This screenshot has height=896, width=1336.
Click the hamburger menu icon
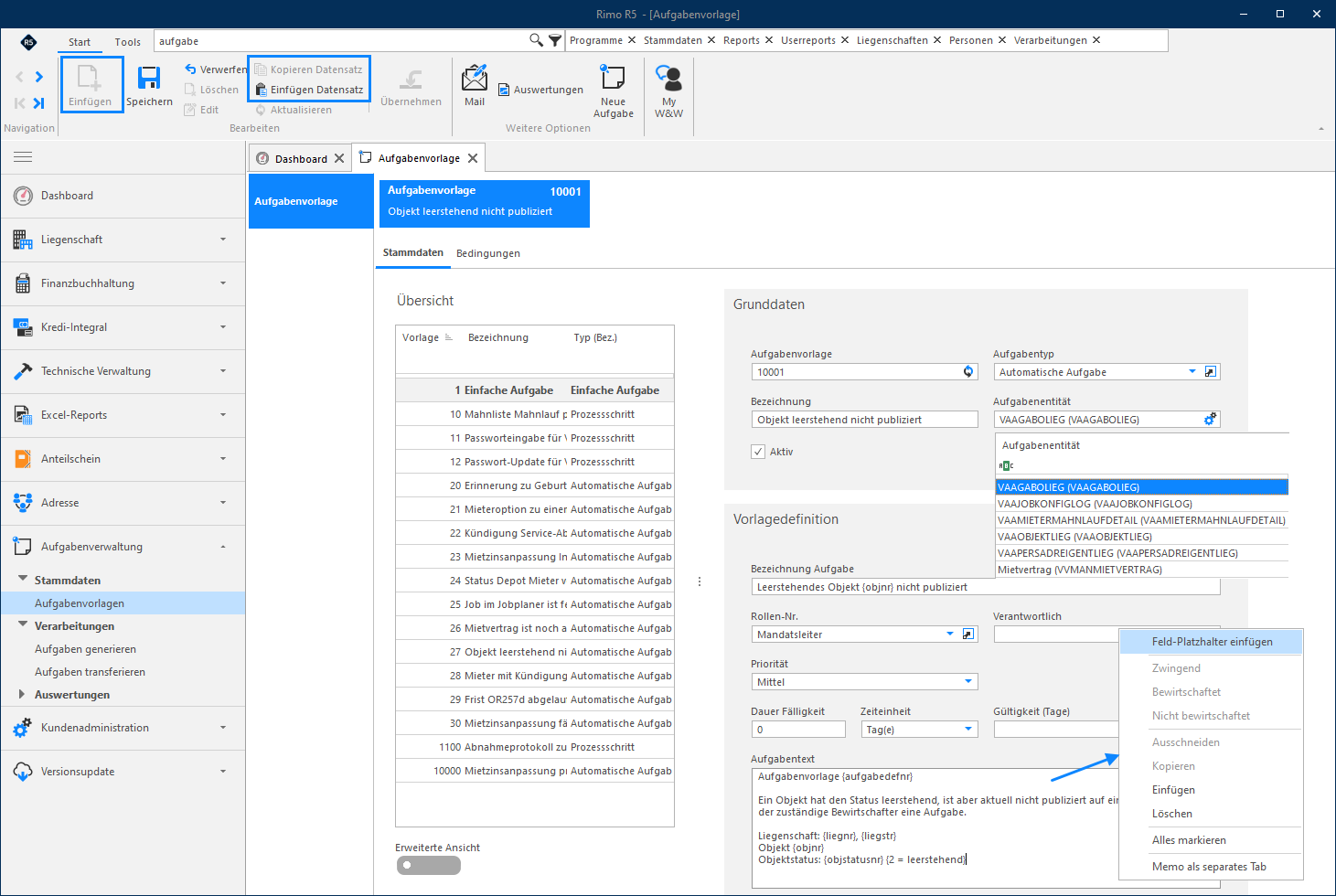click(23, 157)
